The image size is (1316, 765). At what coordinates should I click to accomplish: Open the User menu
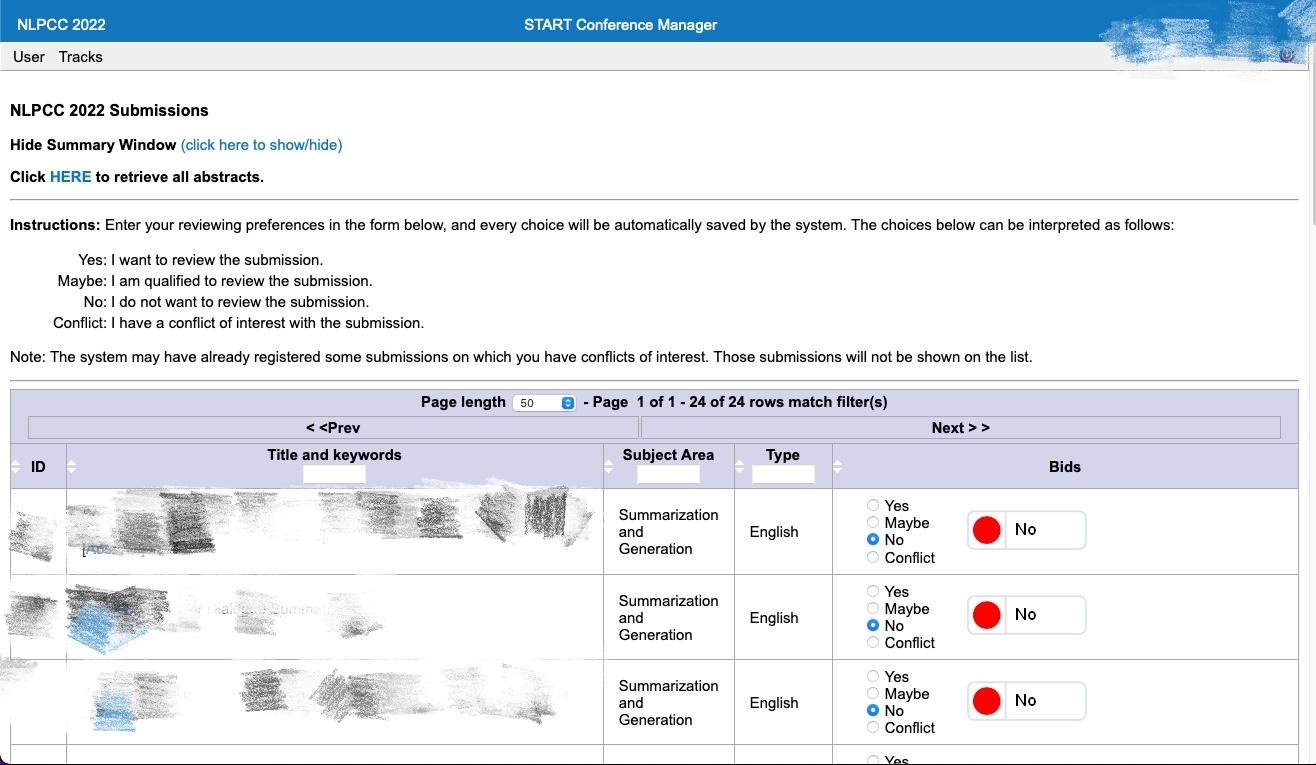point(29,57)
